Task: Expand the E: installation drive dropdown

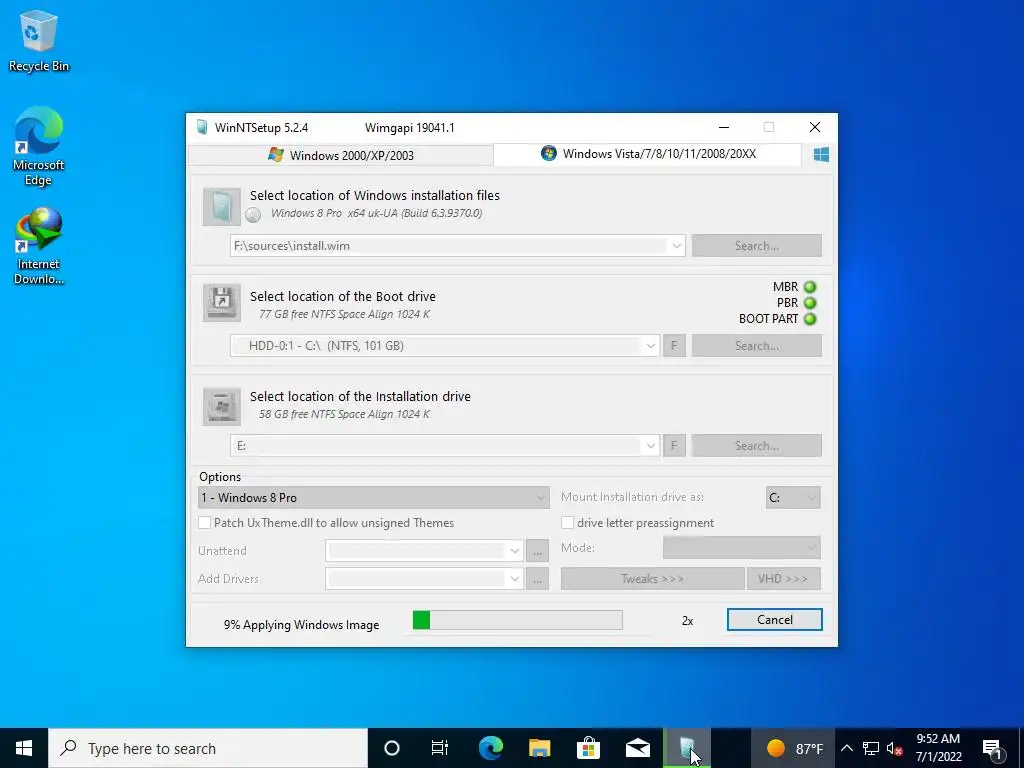Action: point(650,446)
